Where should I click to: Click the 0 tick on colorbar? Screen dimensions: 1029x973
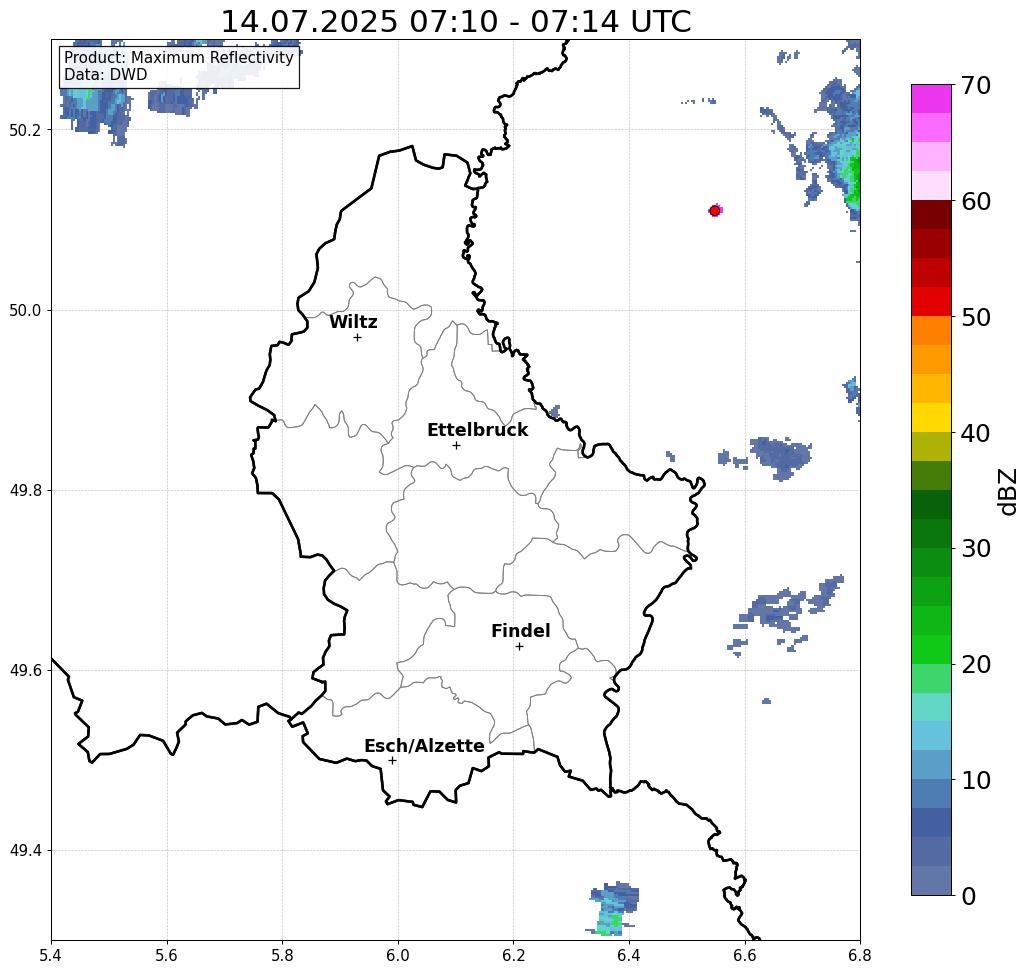(969, 896)
